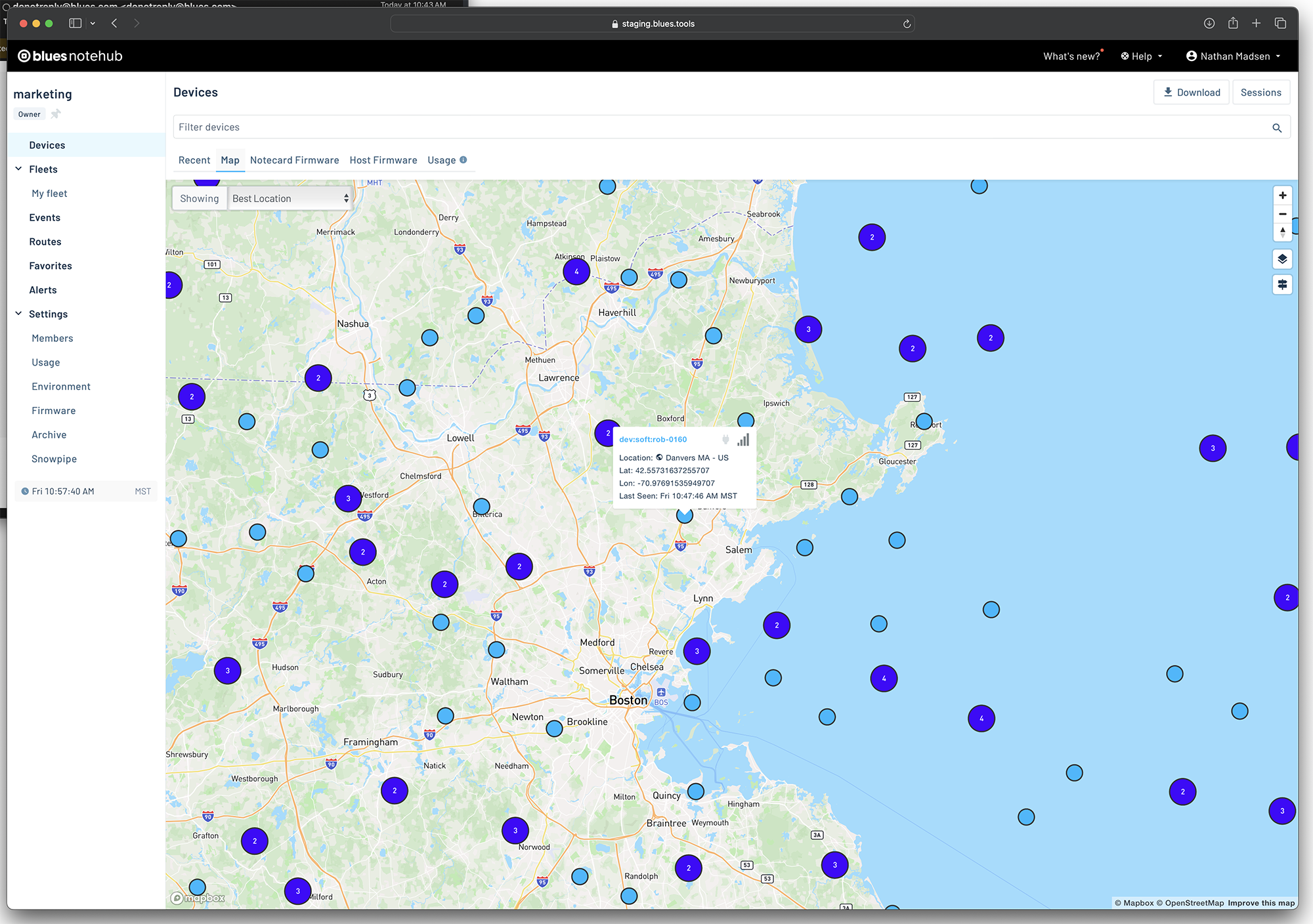Screen dimensions: 1313x924
Task: Reset map bearing with compass button
Action: click(x=1282, y=232)
